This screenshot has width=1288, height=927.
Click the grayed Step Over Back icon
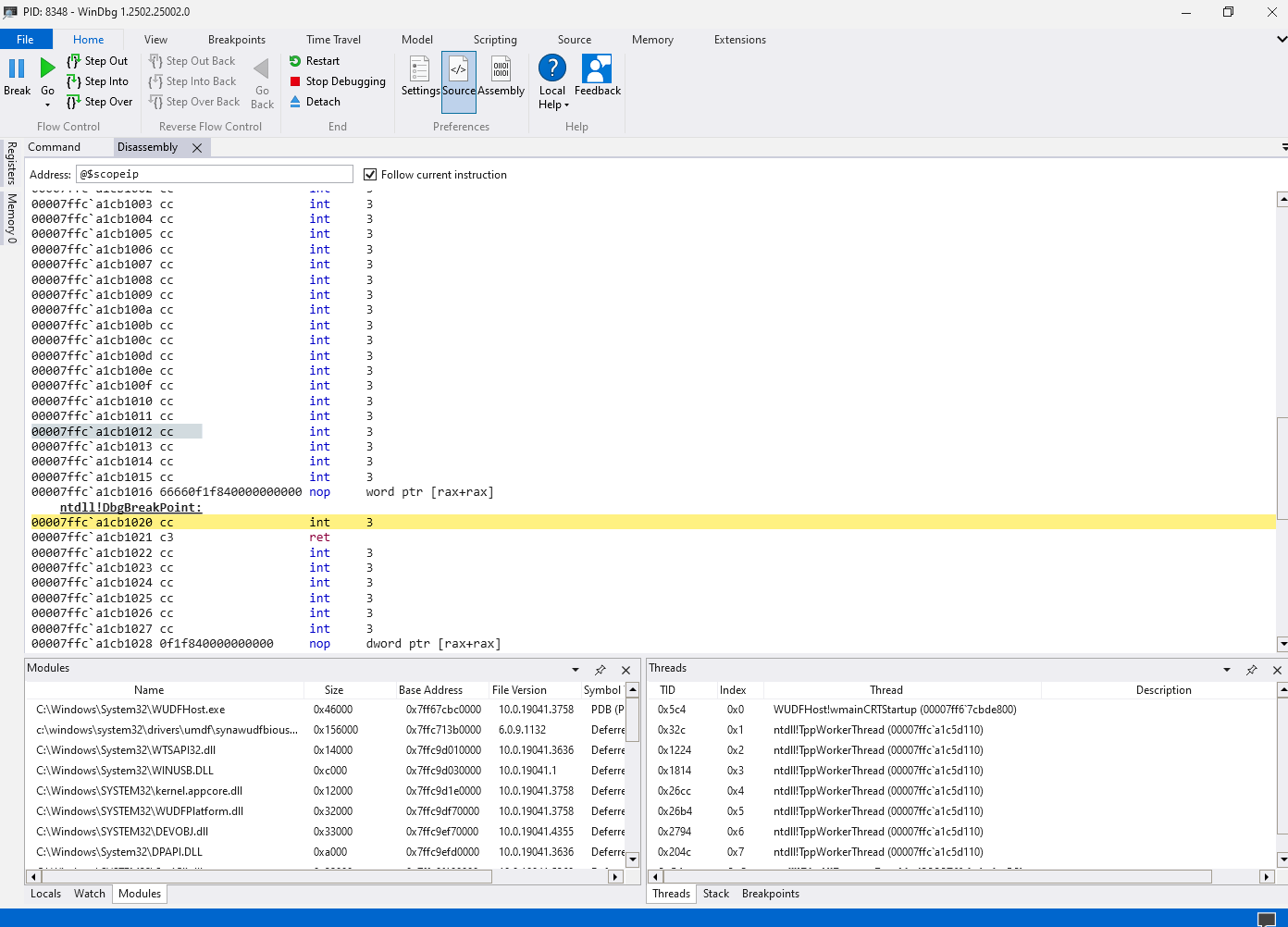[x=155, y=102]
